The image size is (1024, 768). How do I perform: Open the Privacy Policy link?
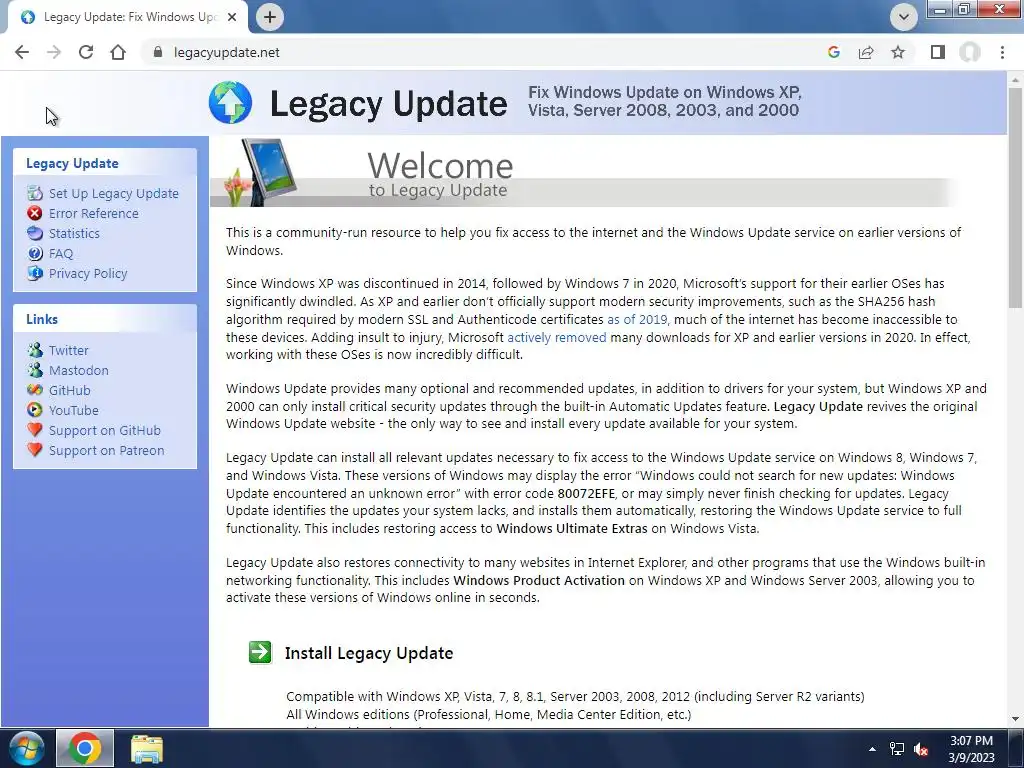[88, 274]
